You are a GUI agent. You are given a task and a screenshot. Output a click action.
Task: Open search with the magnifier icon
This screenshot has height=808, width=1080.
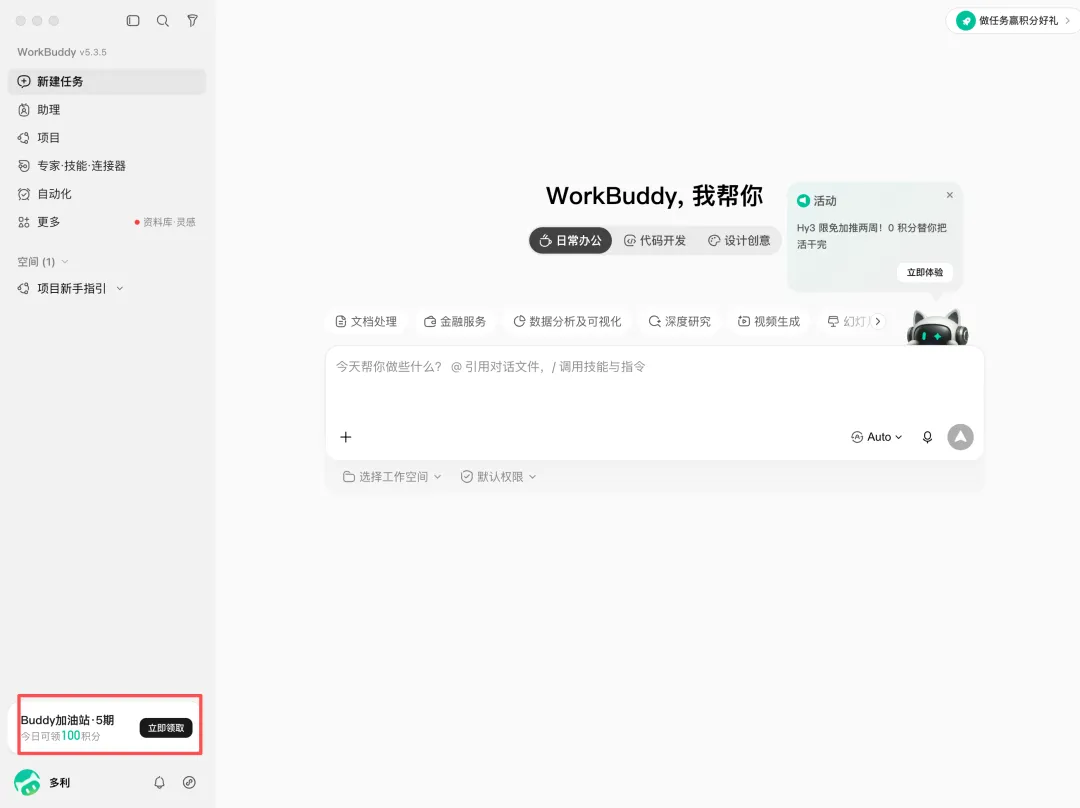click(x=163, y=21)
